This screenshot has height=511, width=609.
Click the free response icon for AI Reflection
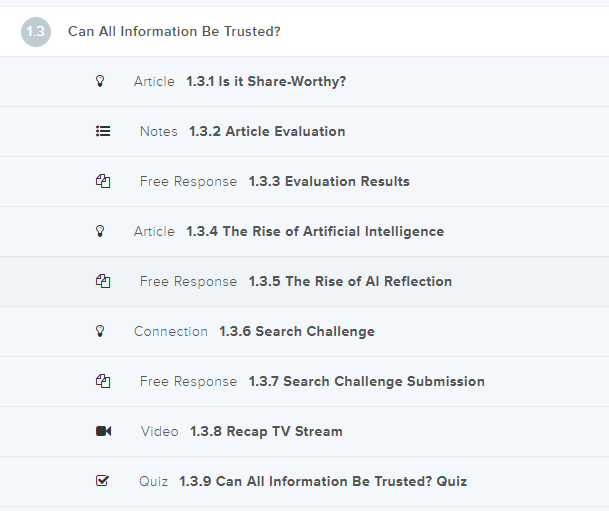[x=102, y=281]
